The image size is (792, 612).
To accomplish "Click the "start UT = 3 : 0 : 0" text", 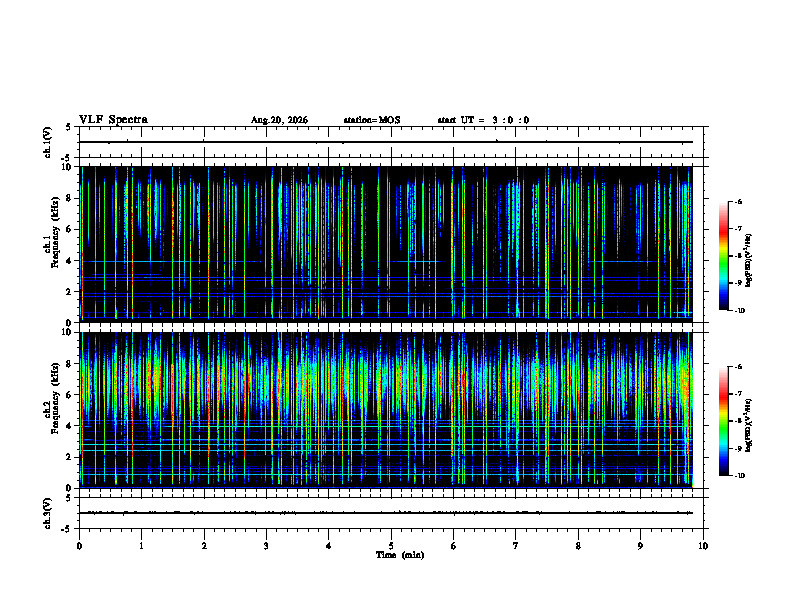I will (483, 120).
